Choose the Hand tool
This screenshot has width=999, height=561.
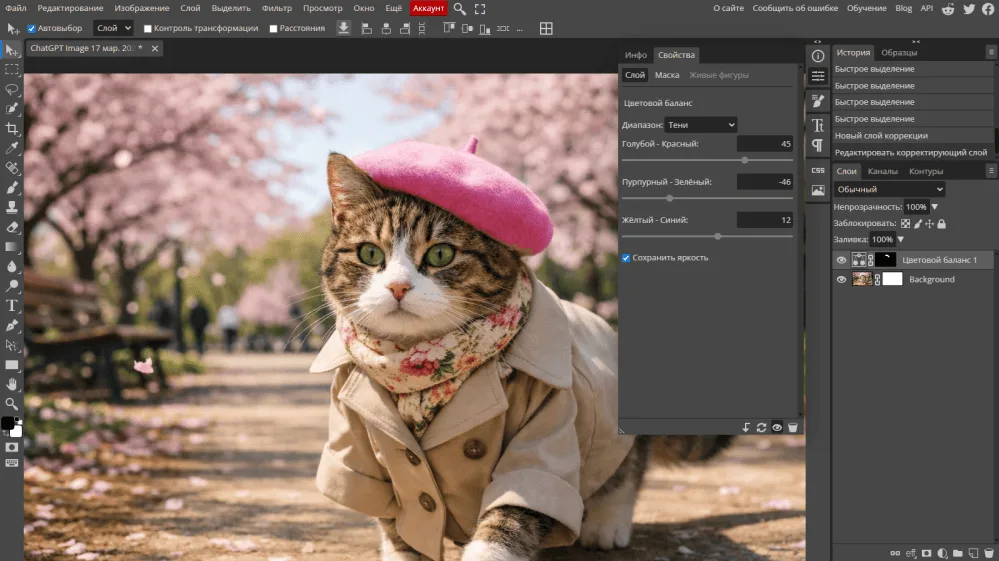coord(12,384)
